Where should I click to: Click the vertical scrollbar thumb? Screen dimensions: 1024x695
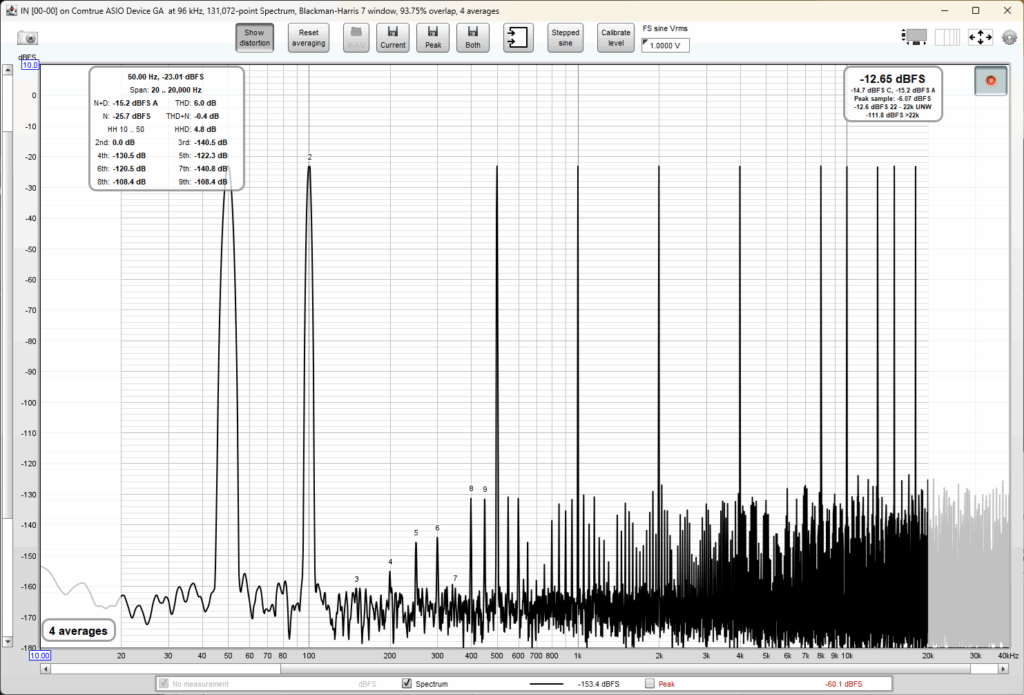(x=7, y=325)
